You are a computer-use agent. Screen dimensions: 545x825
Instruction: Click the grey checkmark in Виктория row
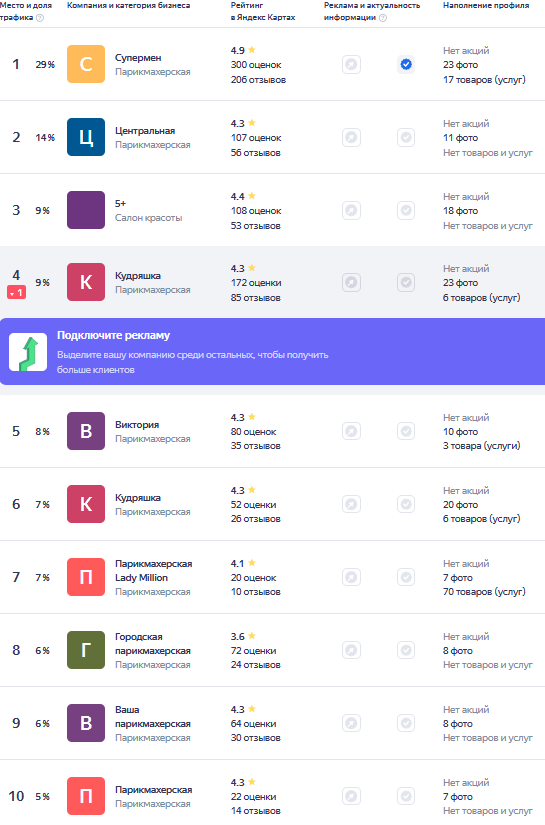tap(406, 431)
